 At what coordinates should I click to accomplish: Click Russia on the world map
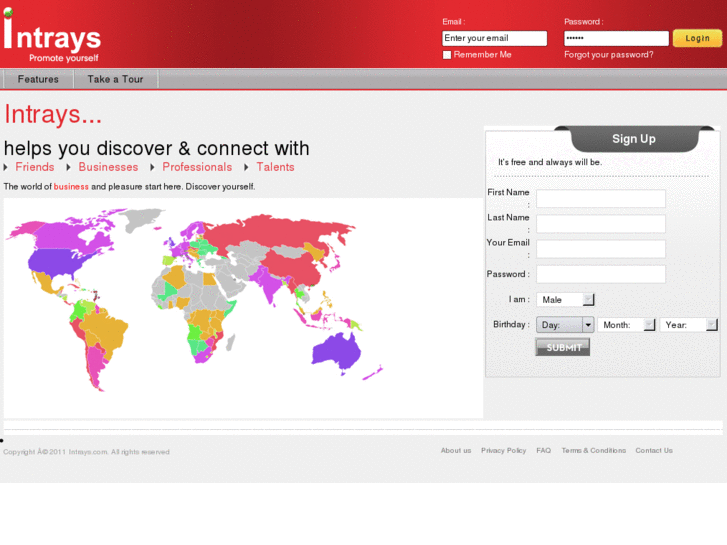278,232
